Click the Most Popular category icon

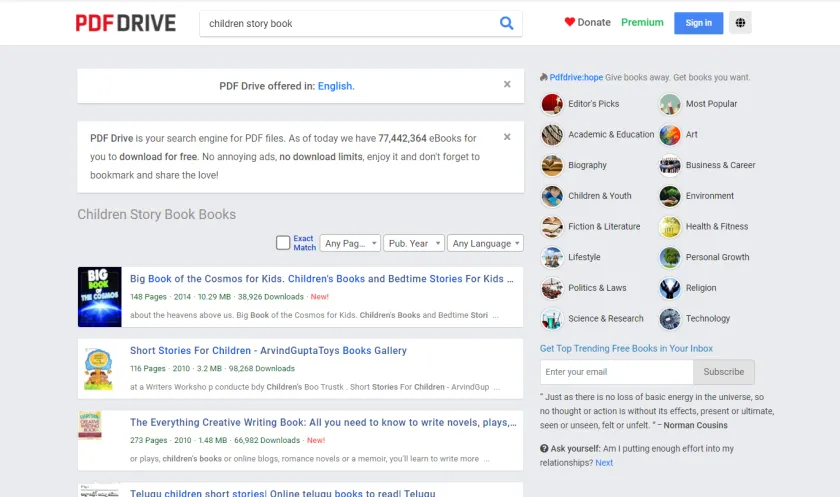point(670,104)
